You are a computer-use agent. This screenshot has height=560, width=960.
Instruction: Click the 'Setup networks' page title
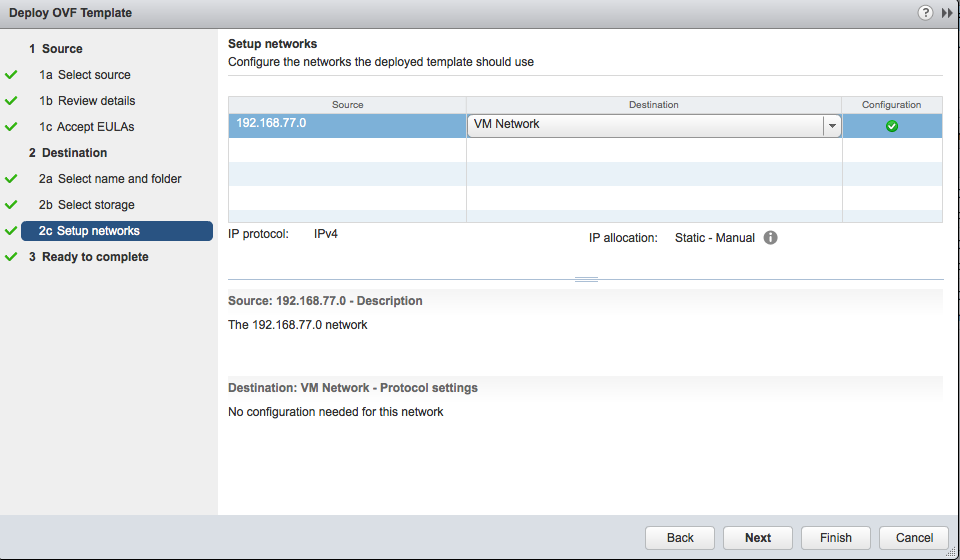tap(272, 43)
